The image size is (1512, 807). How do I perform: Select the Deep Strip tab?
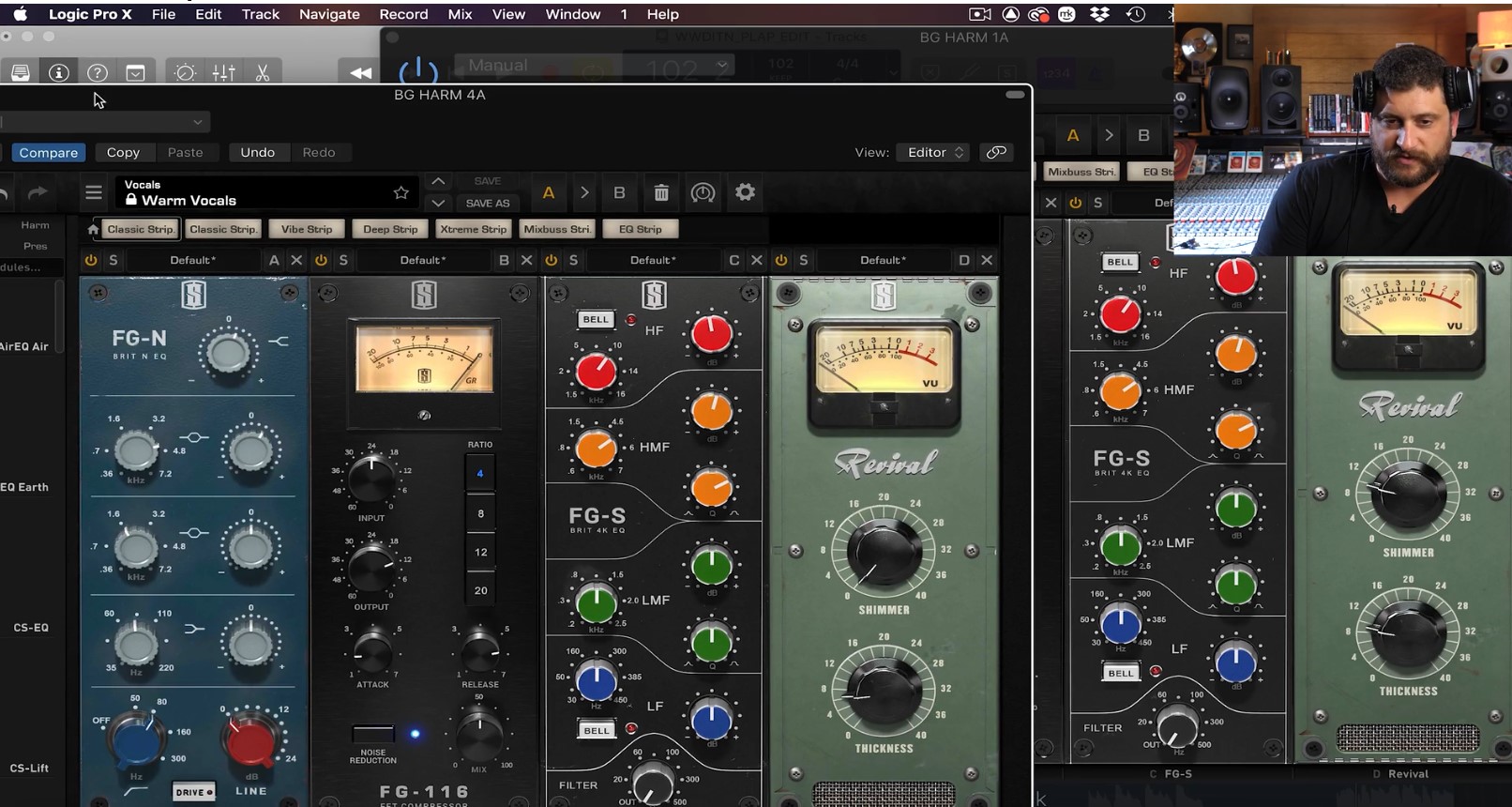[x=390, y=229]
